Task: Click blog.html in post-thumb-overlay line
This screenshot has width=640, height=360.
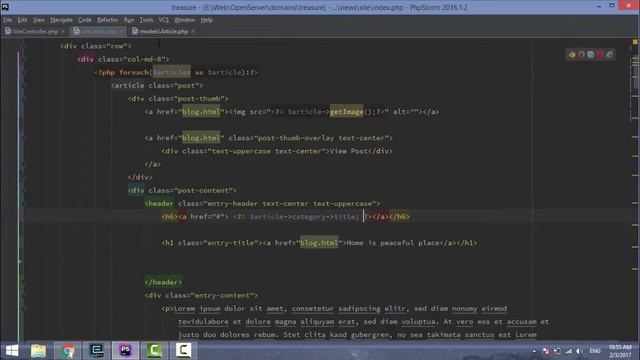Action: tap(201, 138)
